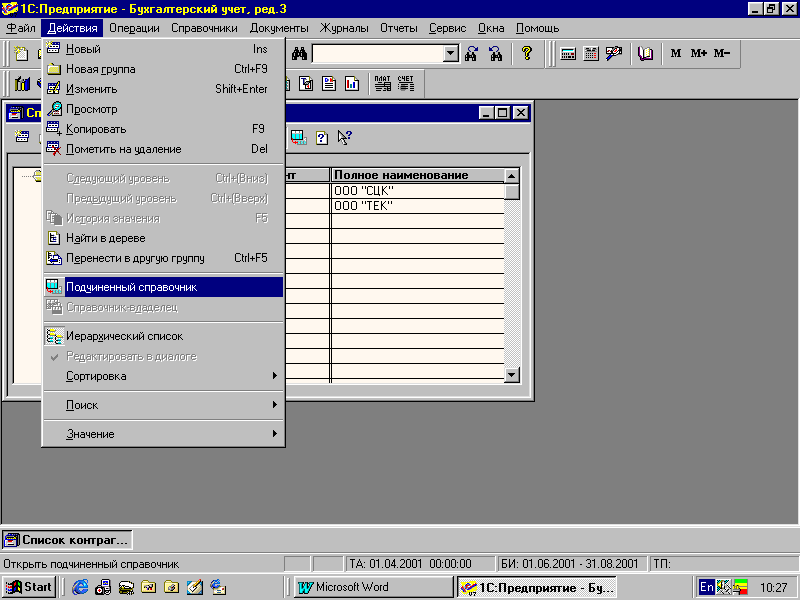Click the ТА date status bar field
Viewport: 800px width, 600px height.
pos(420,564)
